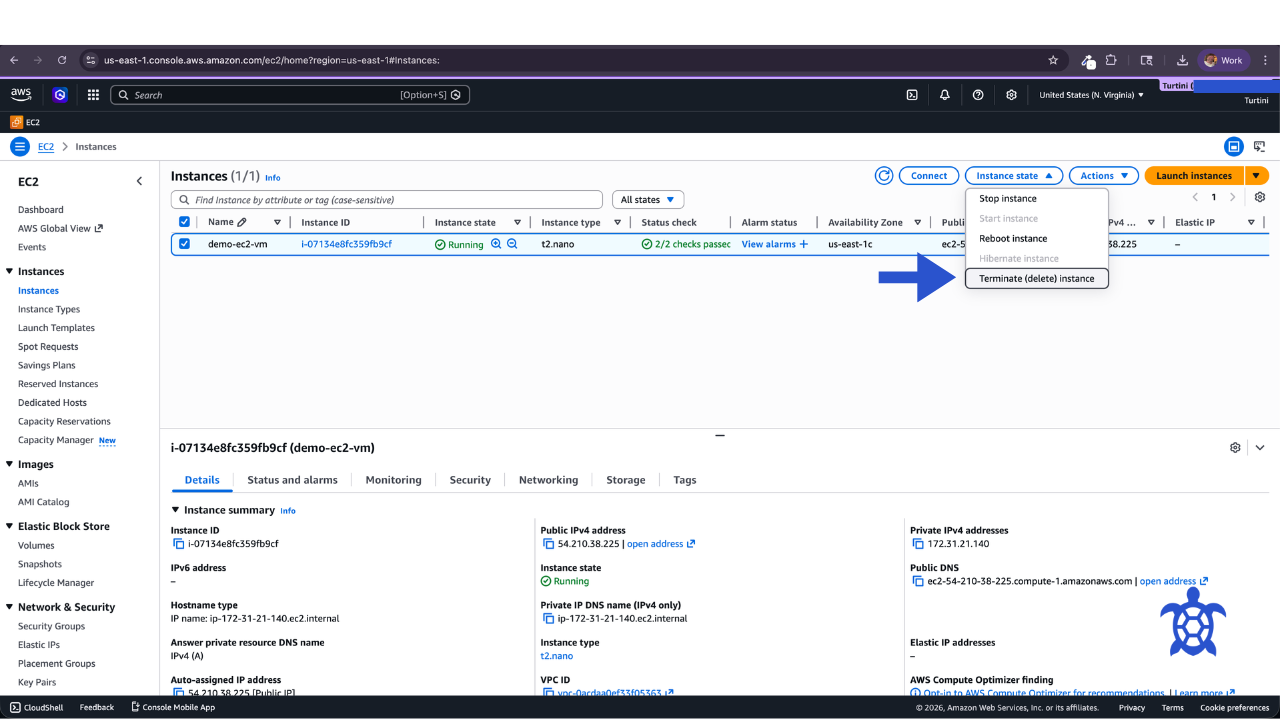Click the Launch instances button
Viewport: 1280px width, 720px height.
coord(1194,176)
